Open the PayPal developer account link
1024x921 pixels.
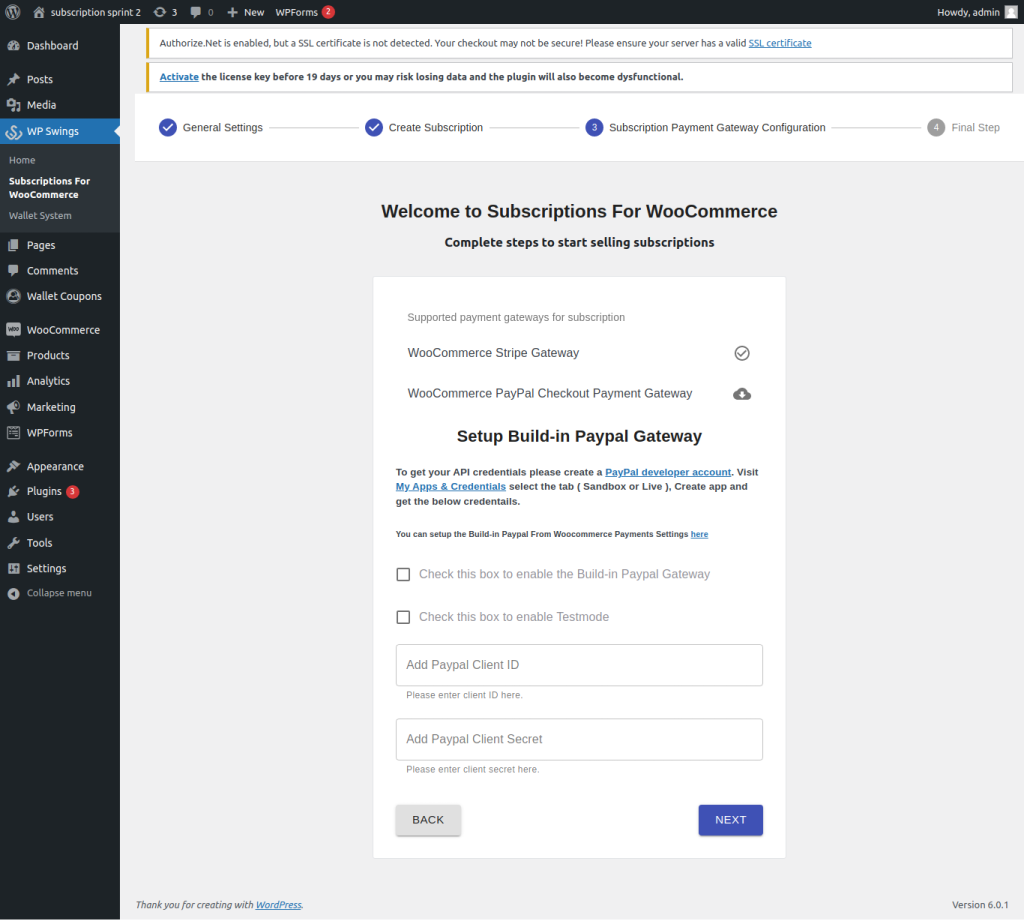coord(667,472)
